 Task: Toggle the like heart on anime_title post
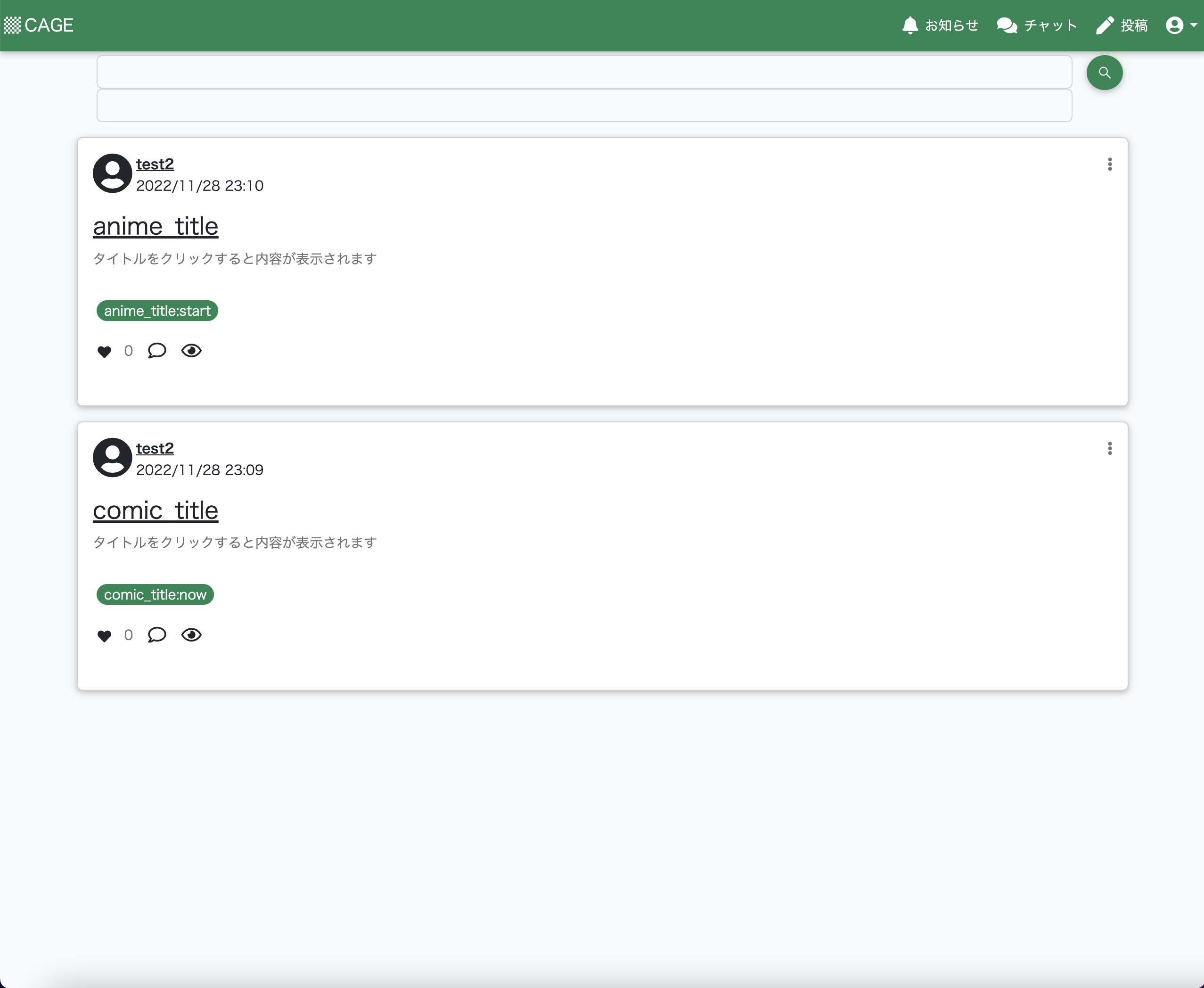104,352
